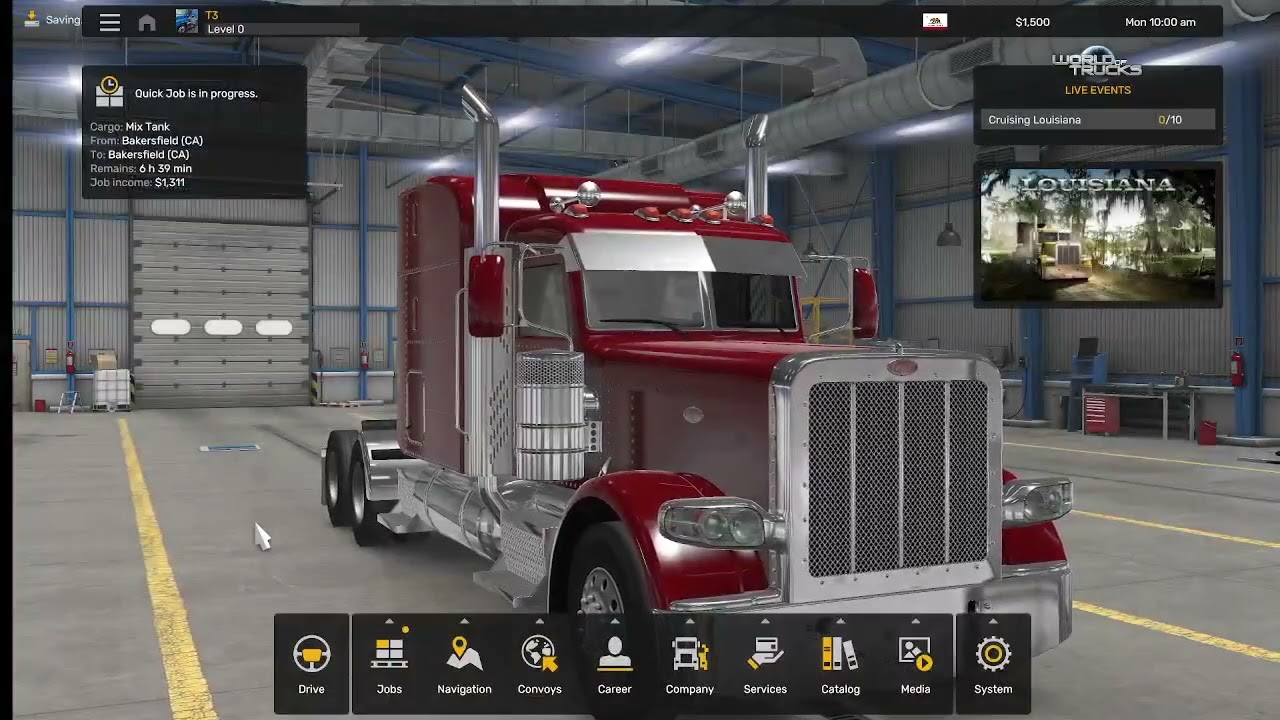The image size is (1280, 720).
Task: Expand the Services submenu arrow
Action: [x=765, y=621]
